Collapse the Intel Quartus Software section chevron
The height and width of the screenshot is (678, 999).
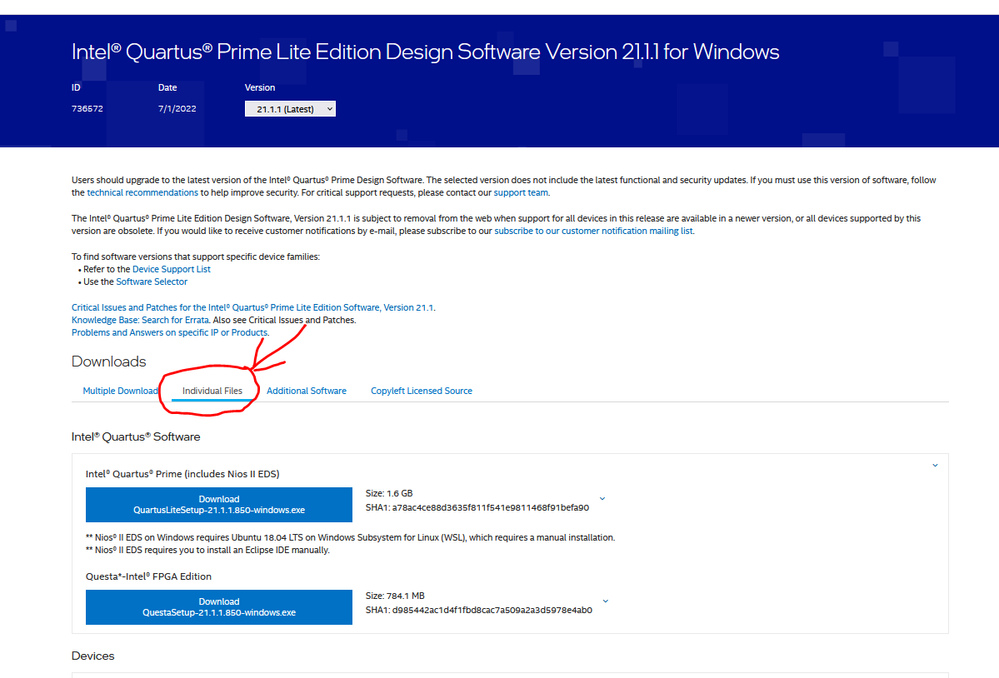935,465
